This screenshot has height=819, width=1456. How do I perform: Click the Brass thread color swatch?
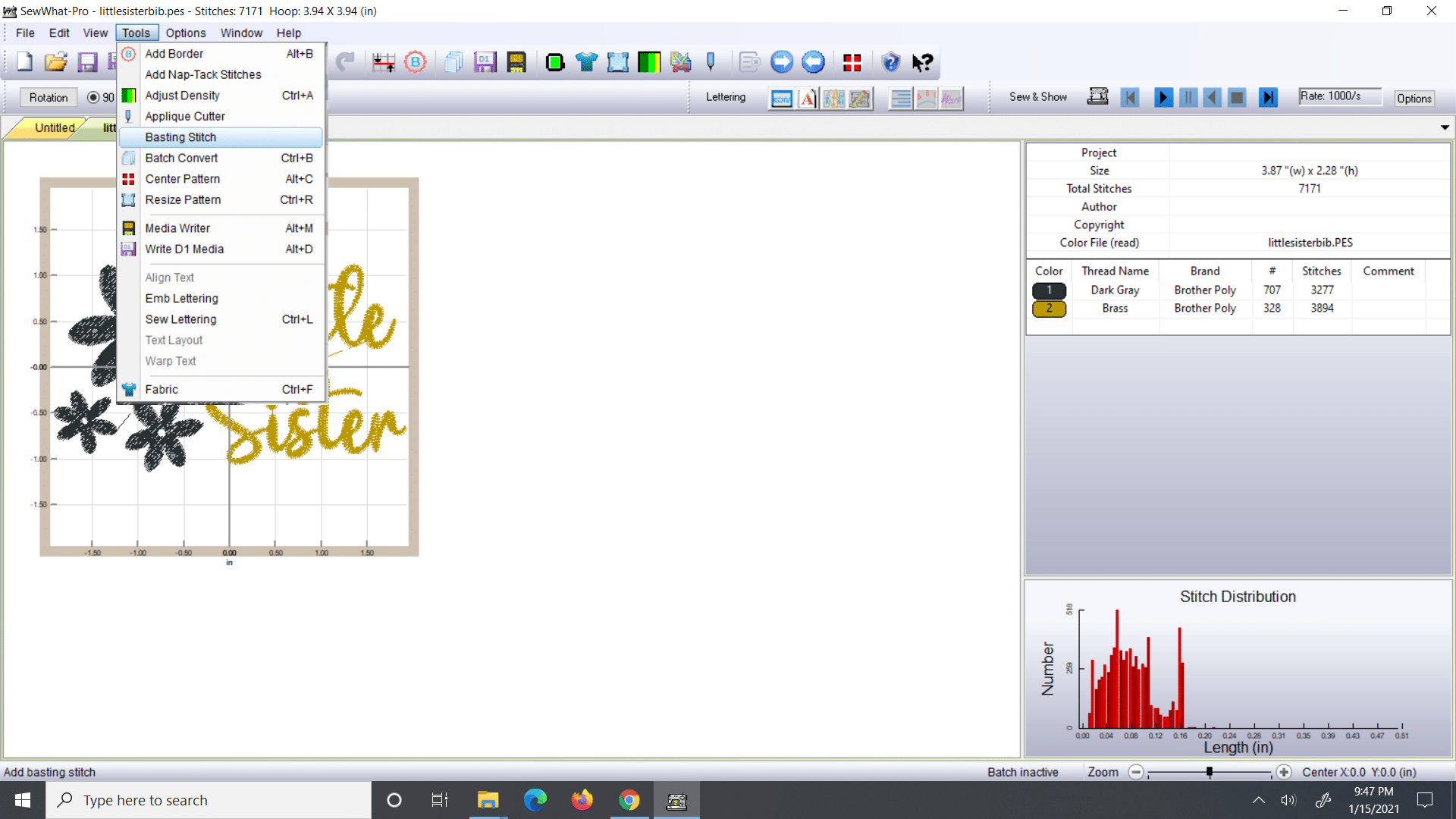(1049, 309)
